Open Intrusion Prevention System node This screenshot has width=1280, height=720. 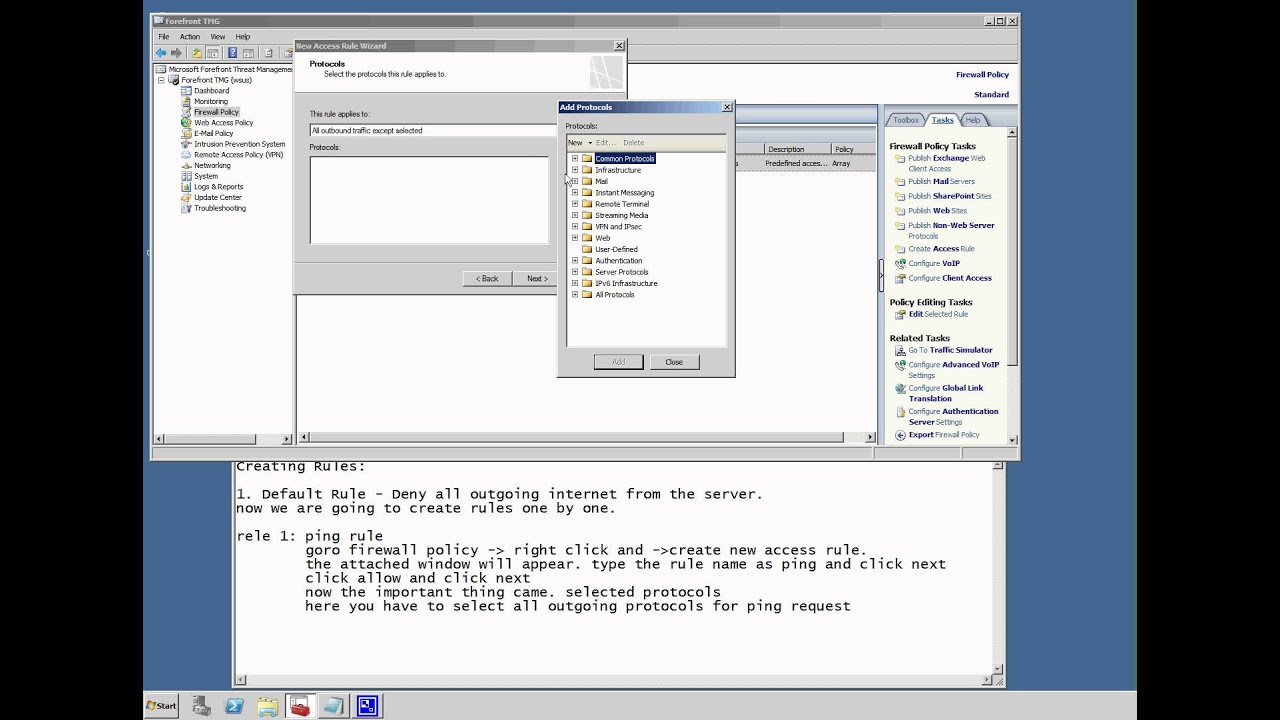point(239,144)
